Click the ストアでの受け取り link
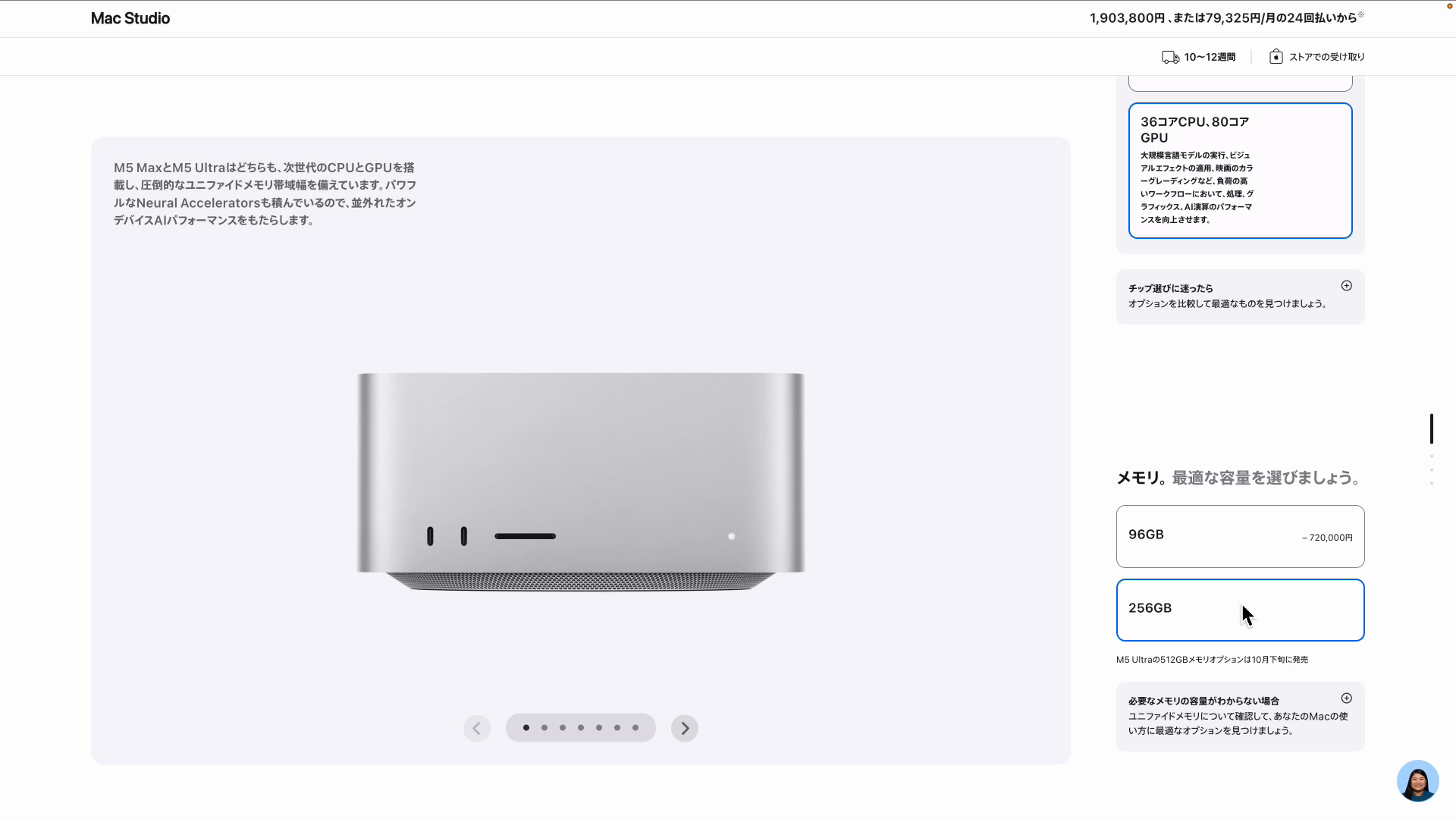Viewport: 1456px width, 819px height. point(1326,57)
